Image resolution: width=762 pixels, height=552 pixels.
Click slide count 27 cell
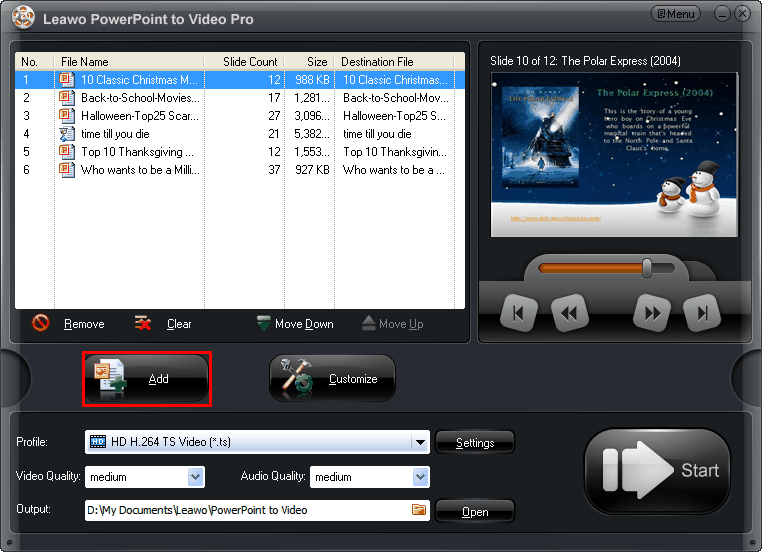click(x=274, y=116)
